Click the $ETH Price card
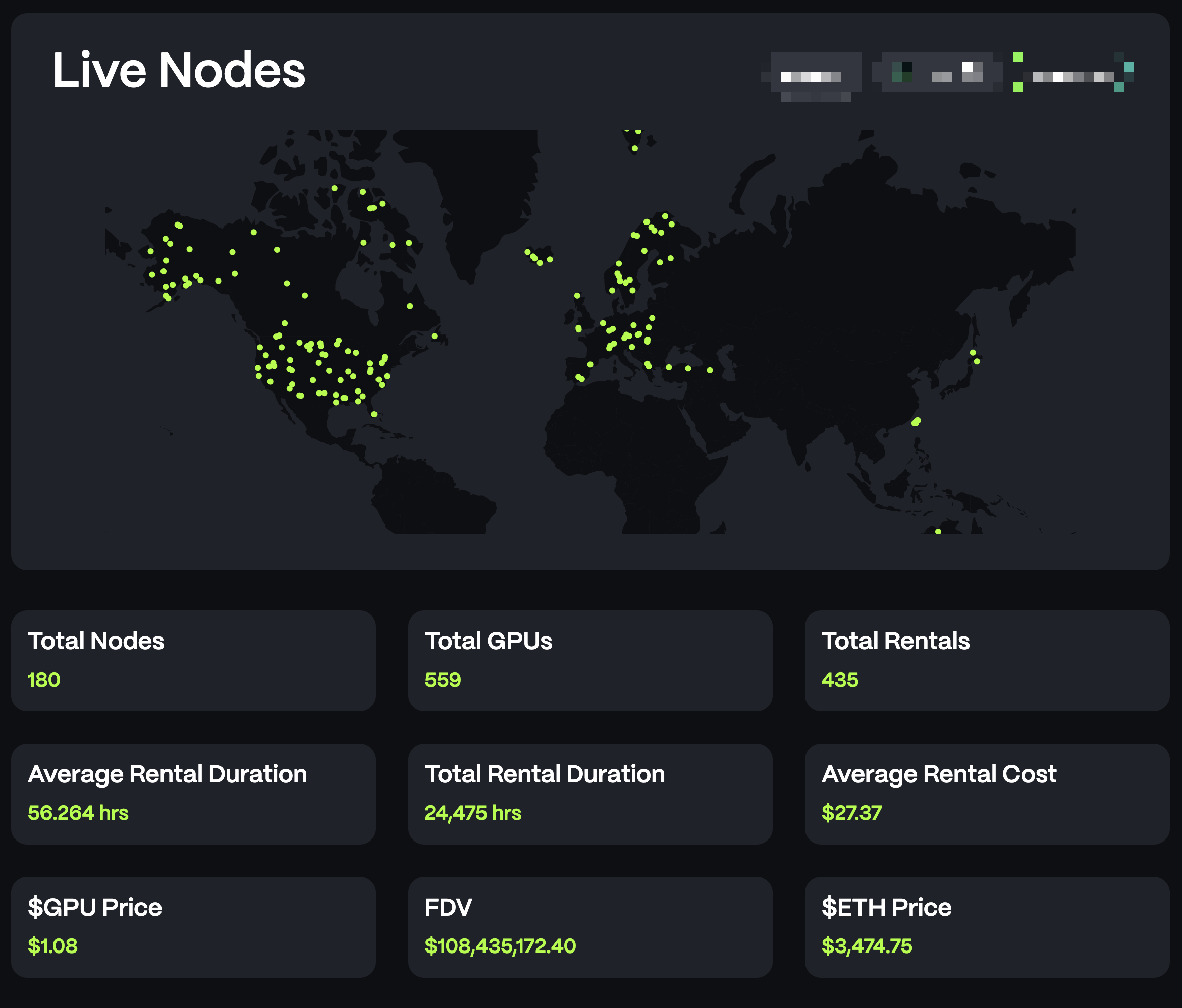This screenshot has width=1182, height=1008. click(x=986, y=926)
